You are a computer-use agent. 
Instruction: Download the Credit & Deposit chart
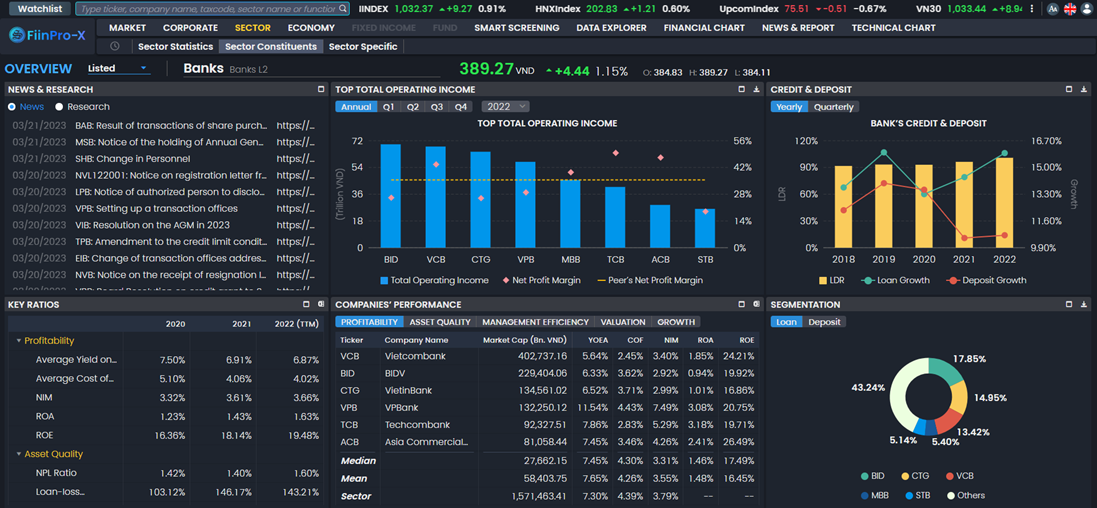pos(1083,89)
